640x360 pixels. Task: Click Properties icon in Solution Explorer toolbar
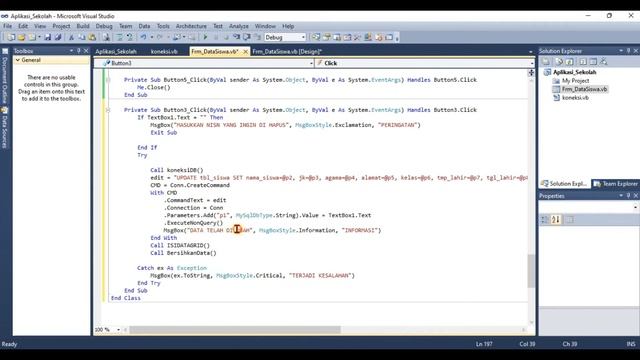546,62
